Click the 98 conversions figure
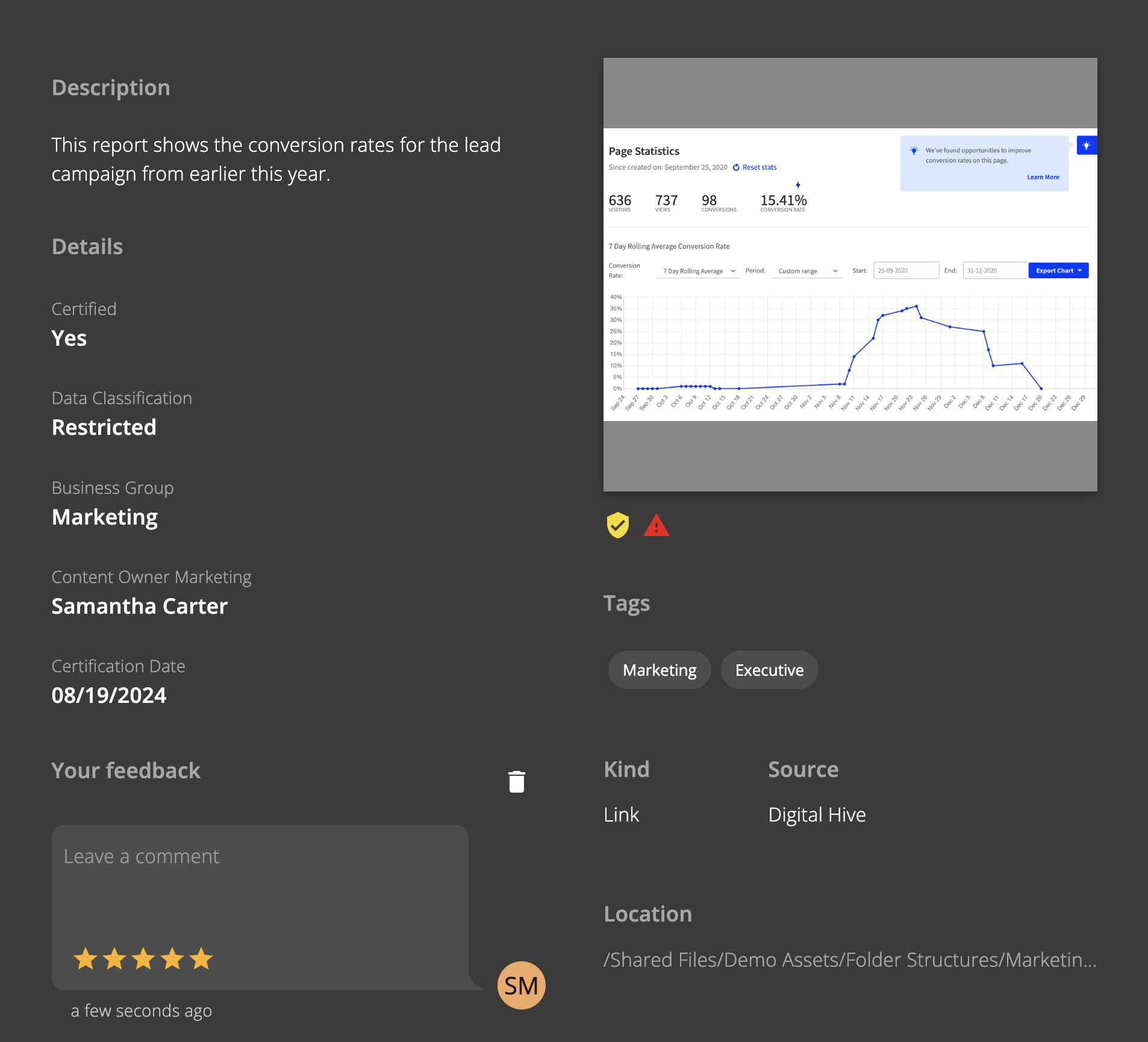Image resolution: width=1148 pixels, height=1042 pixels. click(709, 200)
